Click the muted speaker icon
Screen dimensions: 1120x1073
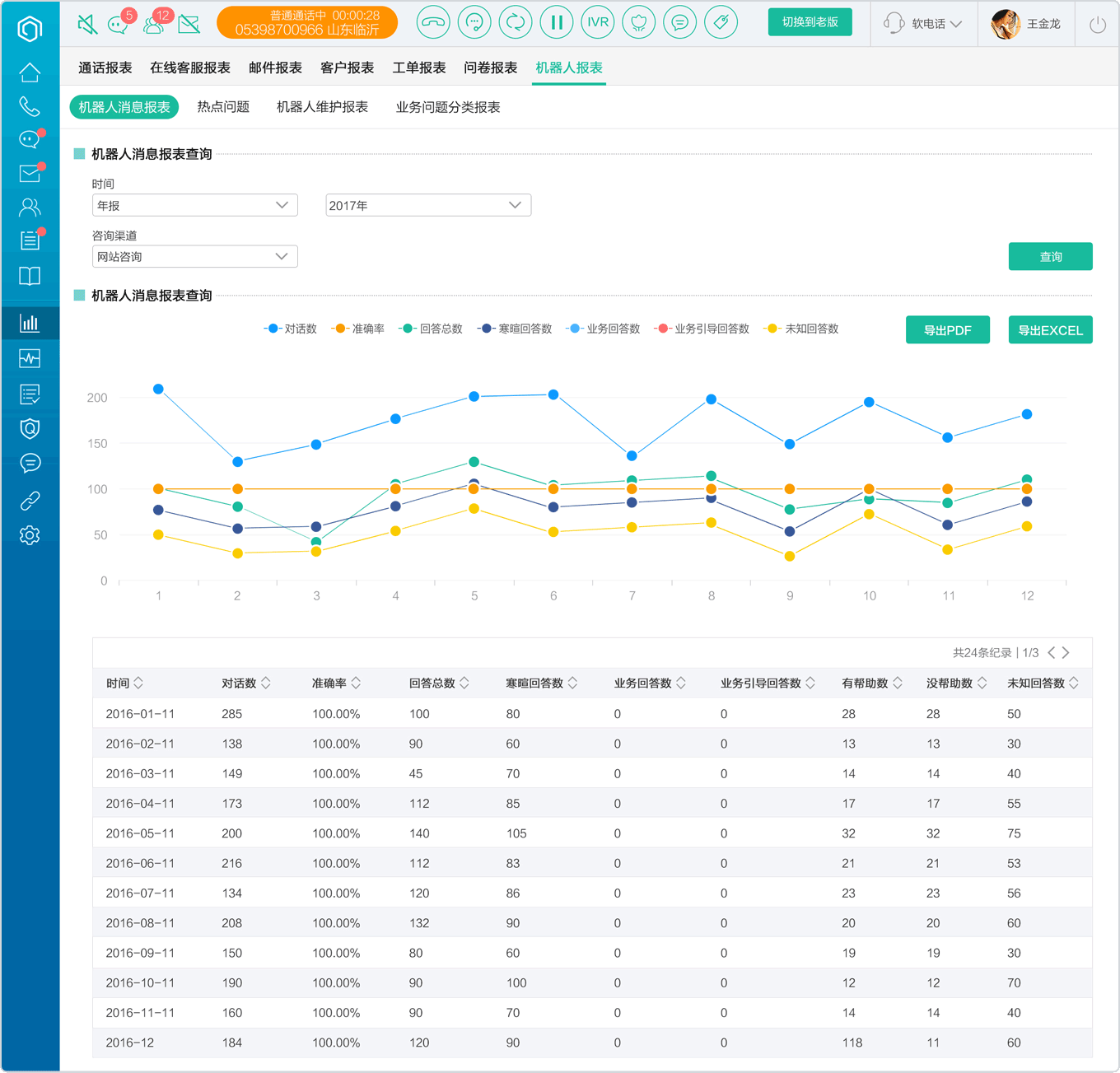point(87,24)
